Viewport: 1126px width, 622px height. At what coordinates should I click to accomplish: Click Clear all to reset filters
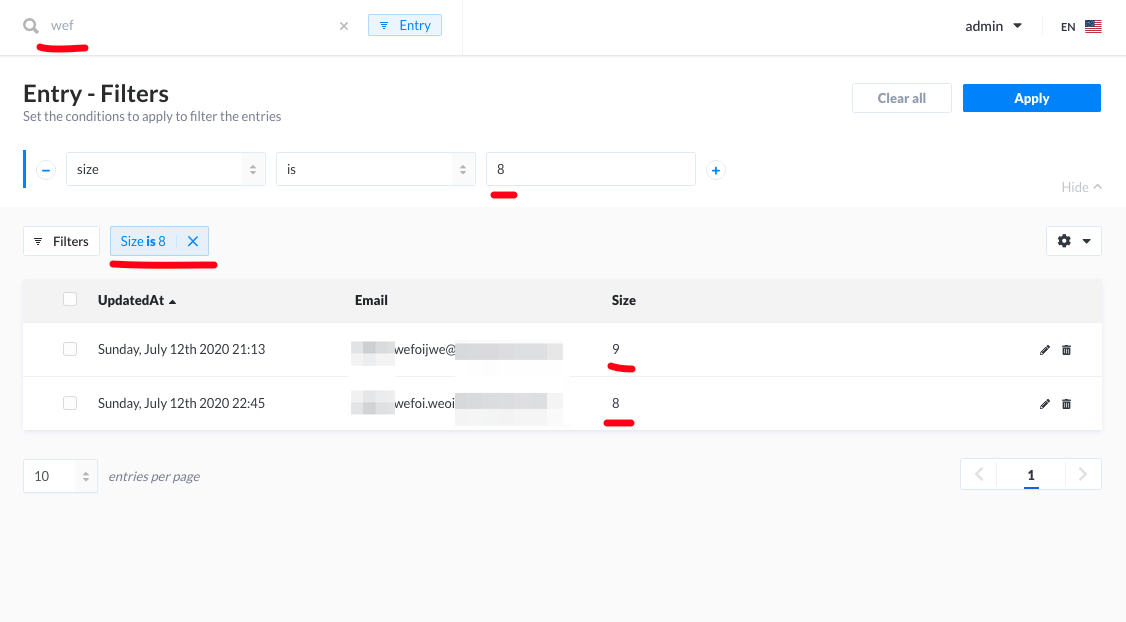[901, 97]
